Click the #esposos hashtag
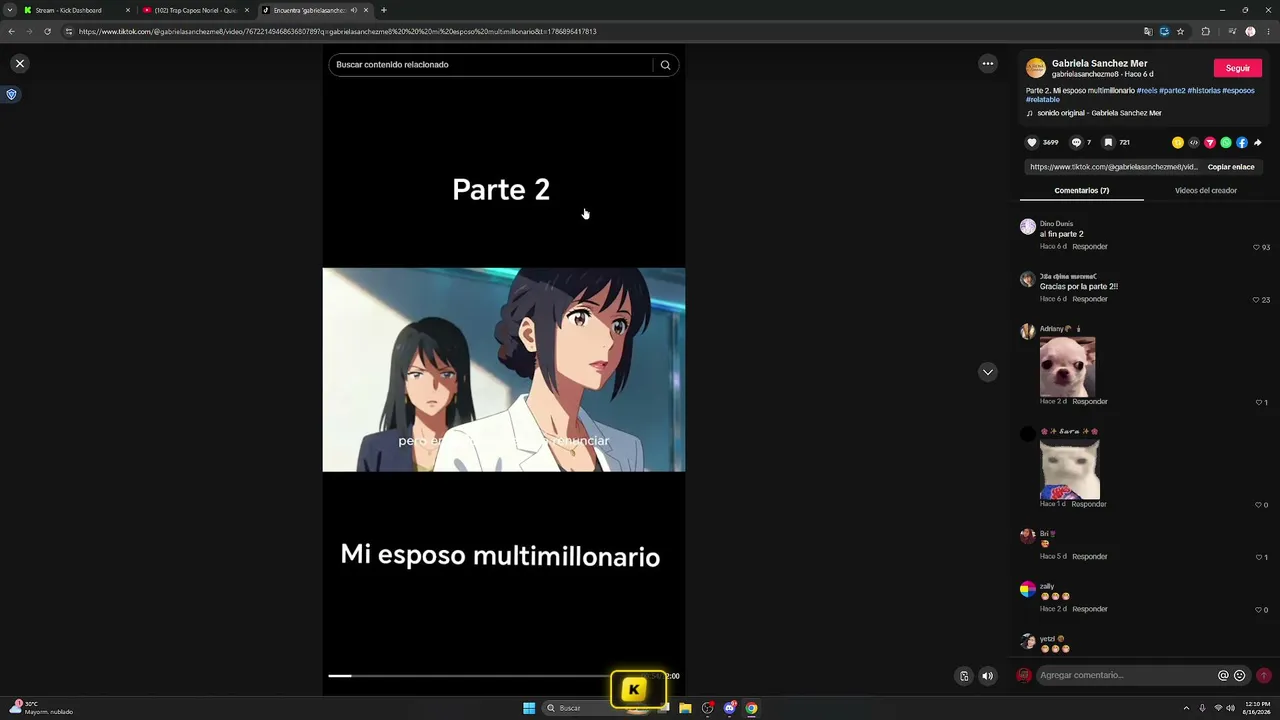The height and width of the screenshot is (720, 1280). [1238, 91]
